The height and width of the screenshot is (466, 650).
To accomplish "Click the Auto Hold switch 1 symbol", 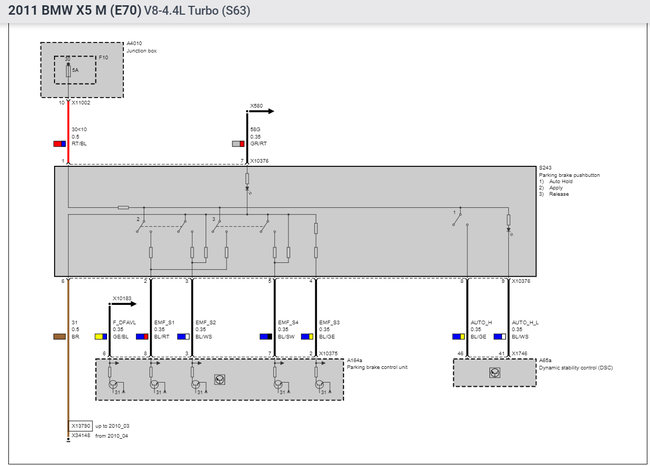I will point(457,217).
